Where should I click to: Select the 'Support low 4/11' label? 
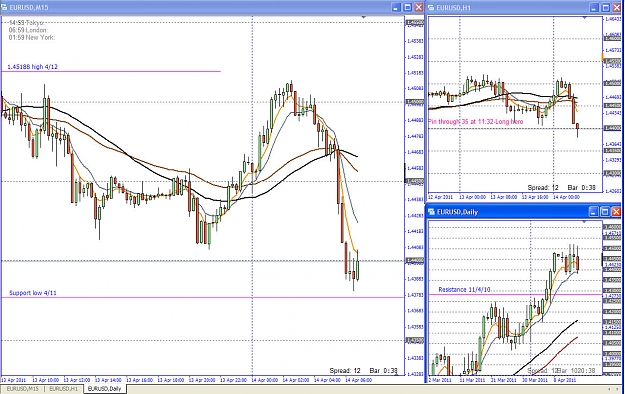point(33,293)
